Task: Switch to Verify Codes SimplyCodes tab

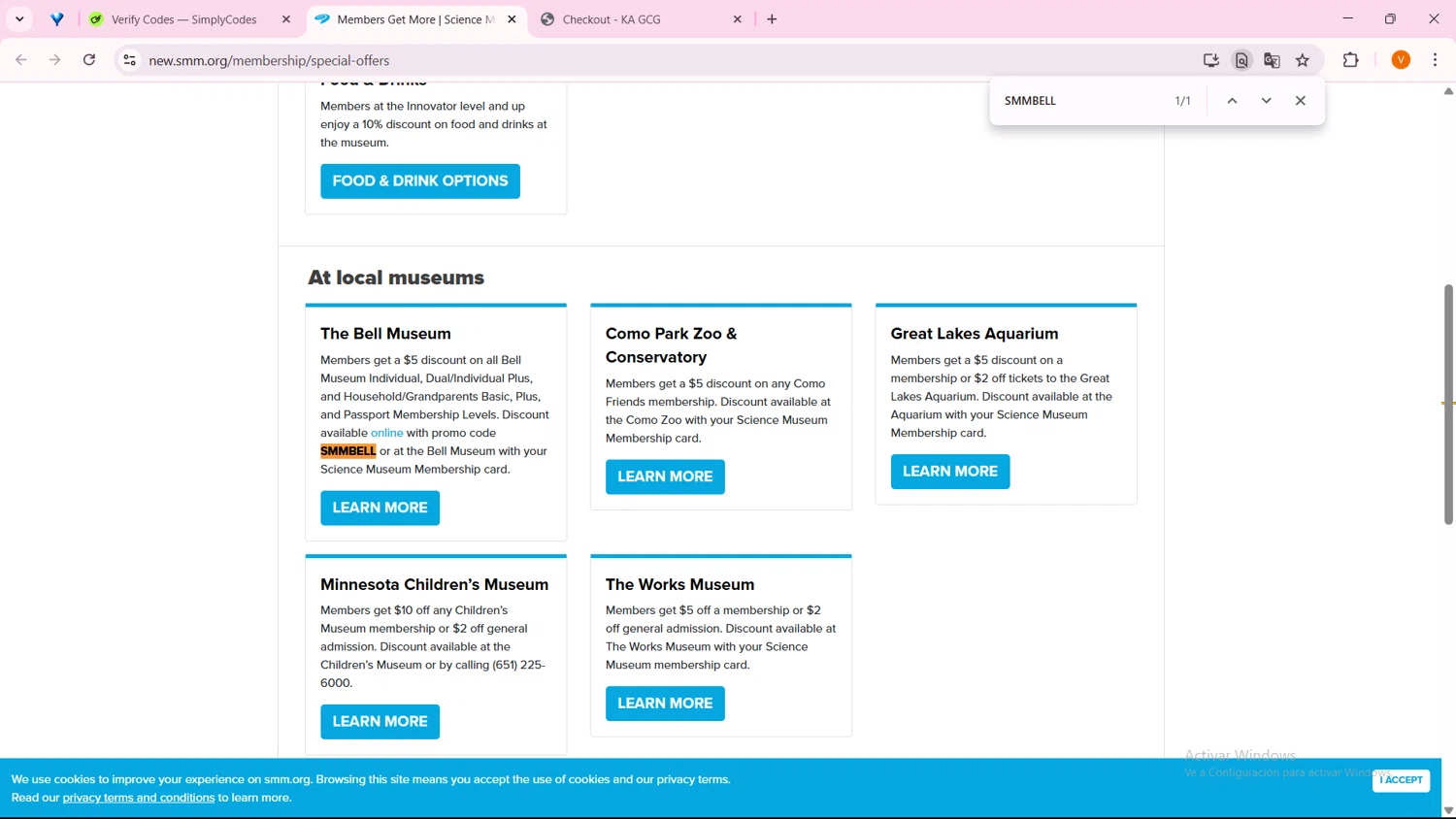Action: click(184, 19)
